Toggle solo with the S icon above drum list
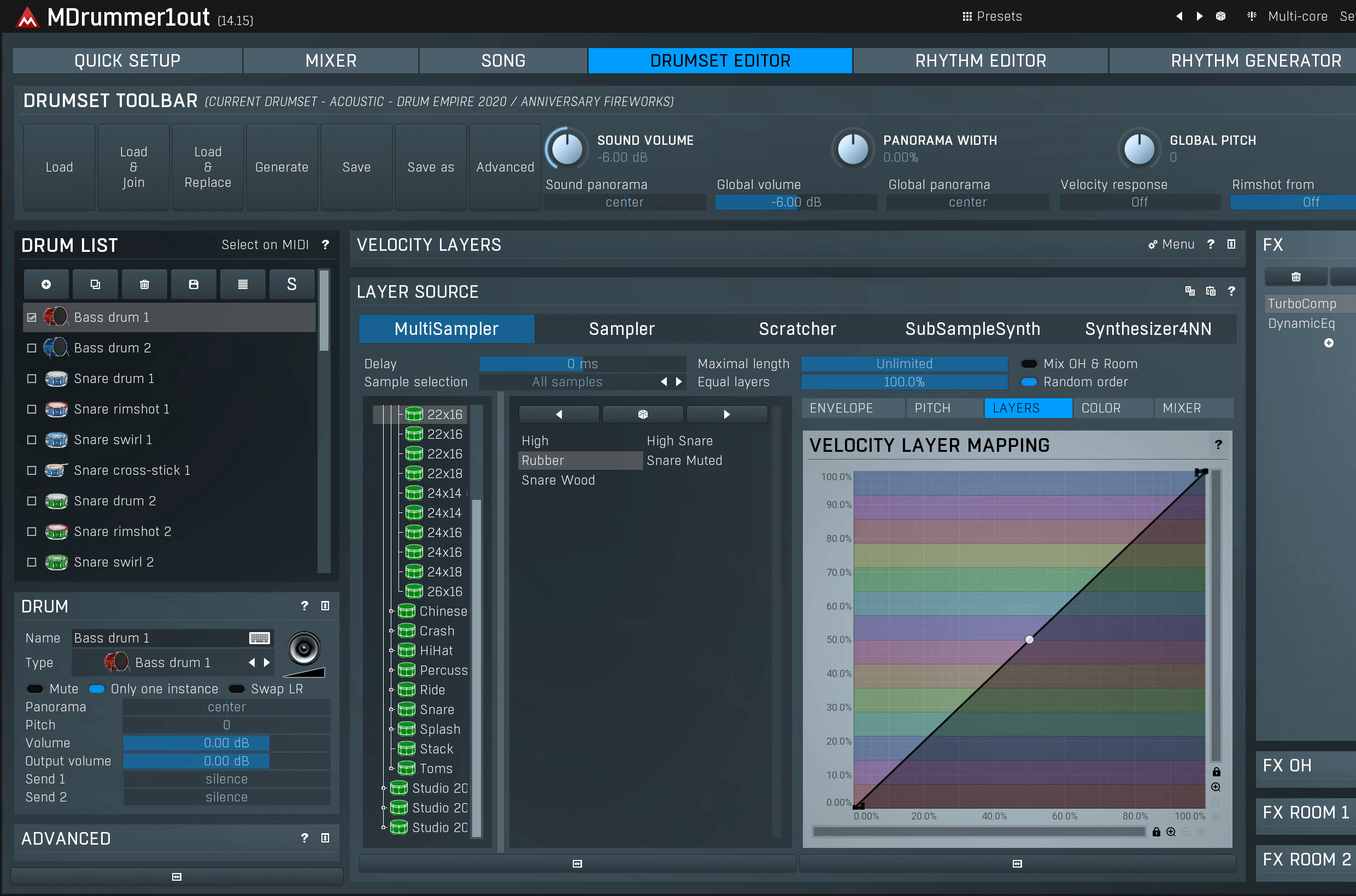 pyautogui.click(x=291, y=284)
